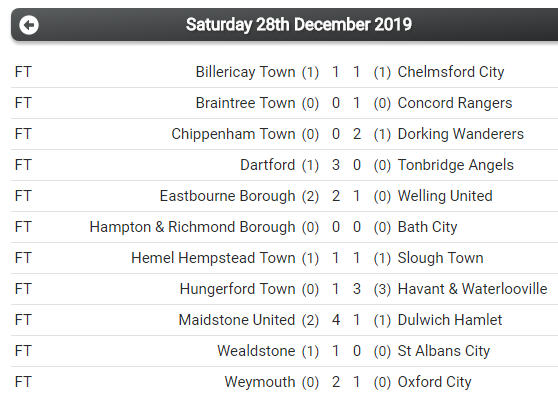Open Eastbourne Borough team link
558x405 pixels.
pos(227,196)
